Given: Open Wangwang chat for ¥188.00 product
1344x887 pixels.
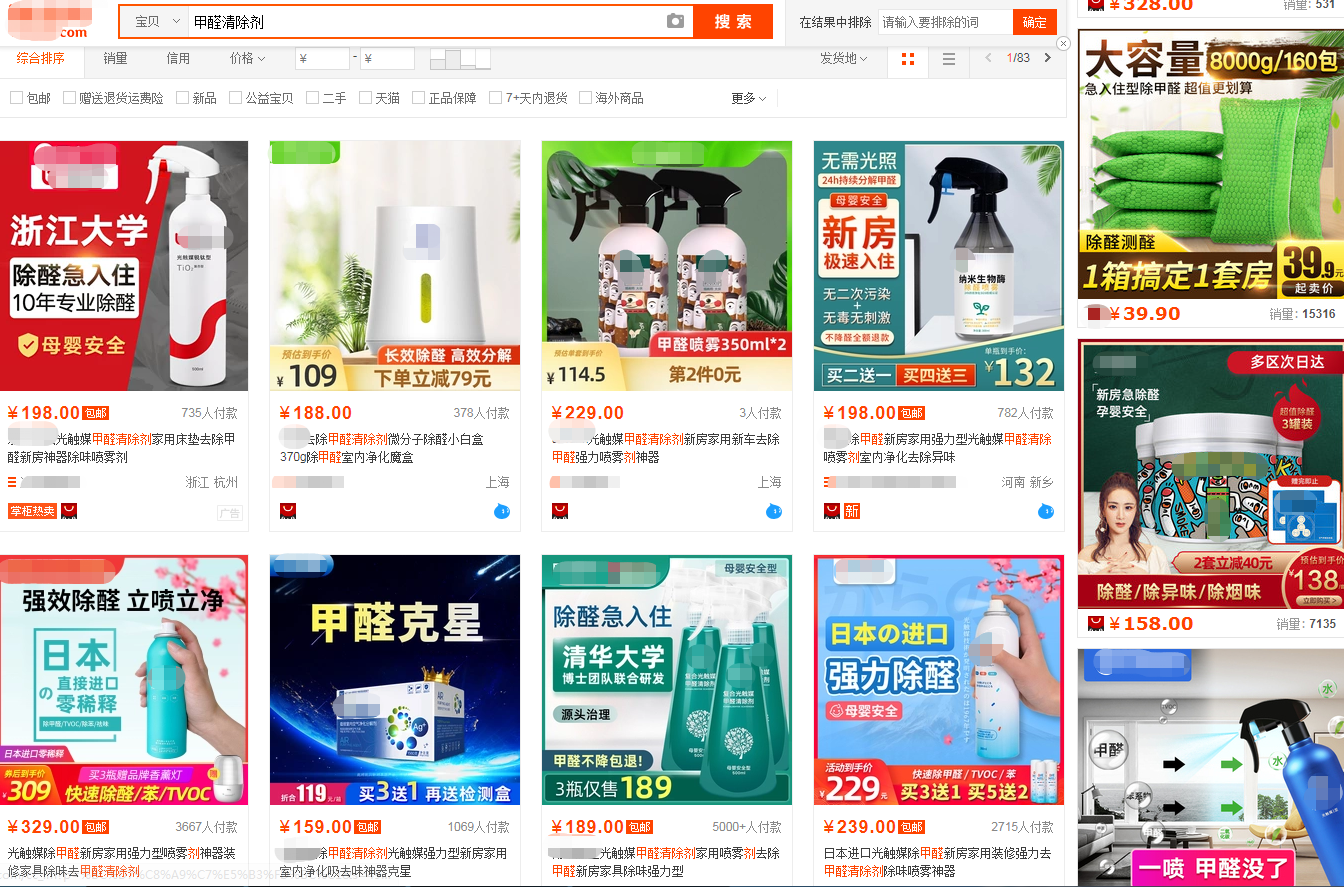Looking at the screenshot, I should [501, 511].
